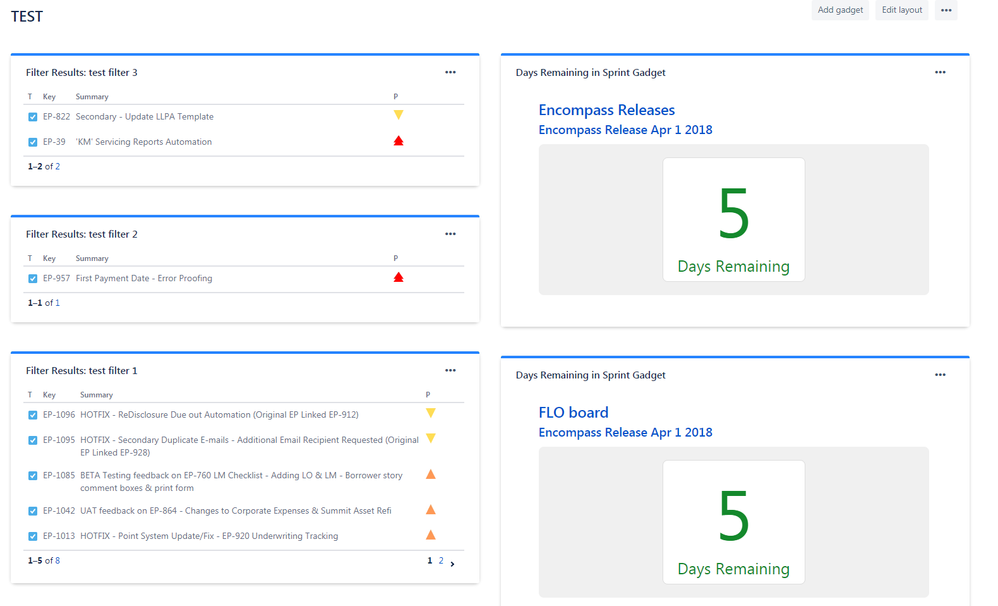Screen dimensions: 998x606
Task: Open HOTFIX Secondary Duplicate E-mails summary
Action: [x=250, y=446]
